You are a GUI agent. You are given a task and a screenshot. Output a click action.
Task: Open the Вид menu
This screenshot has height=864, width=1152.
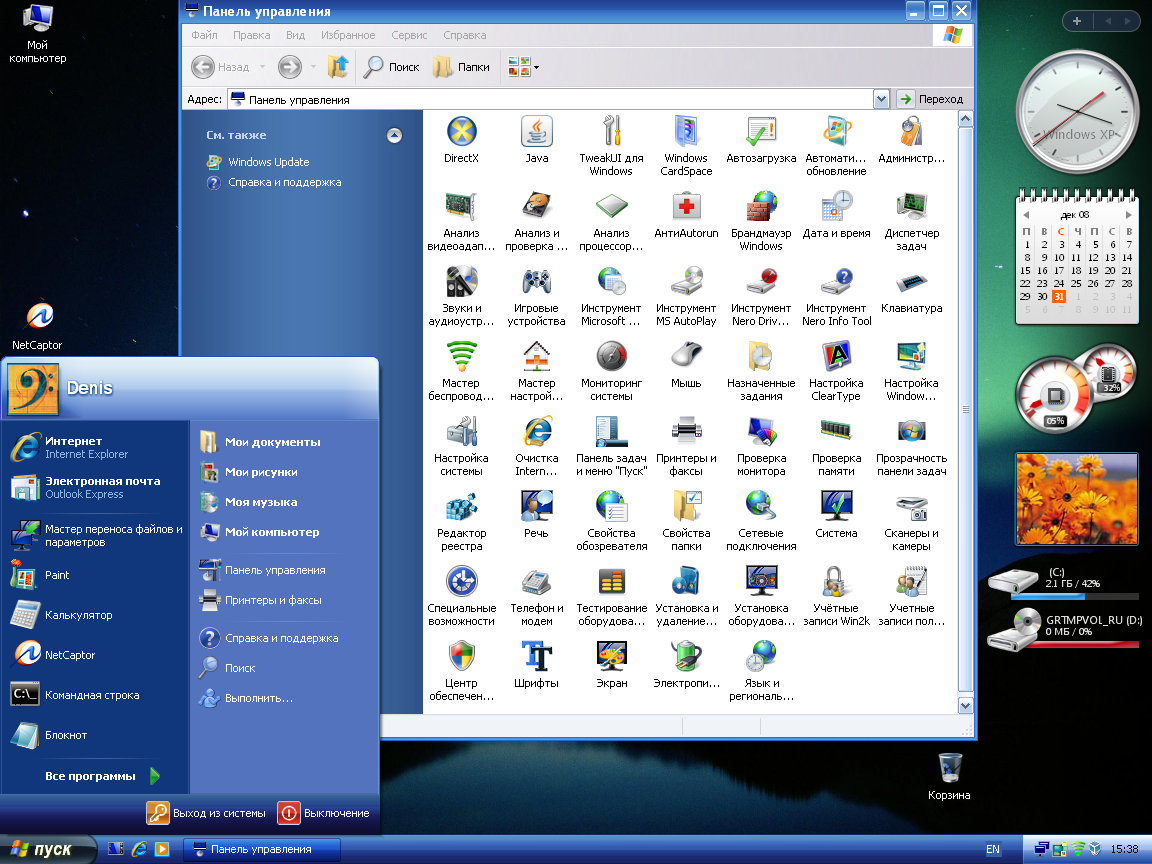(x=295, y=35)
